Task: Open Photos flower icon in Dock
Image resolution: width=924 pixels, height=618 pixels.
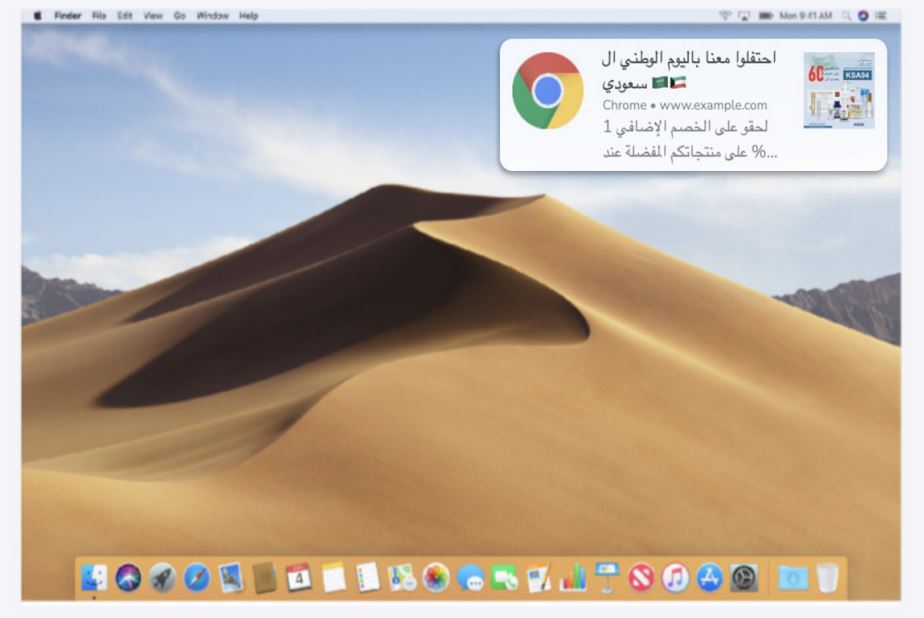Action: tap(436, 577)
